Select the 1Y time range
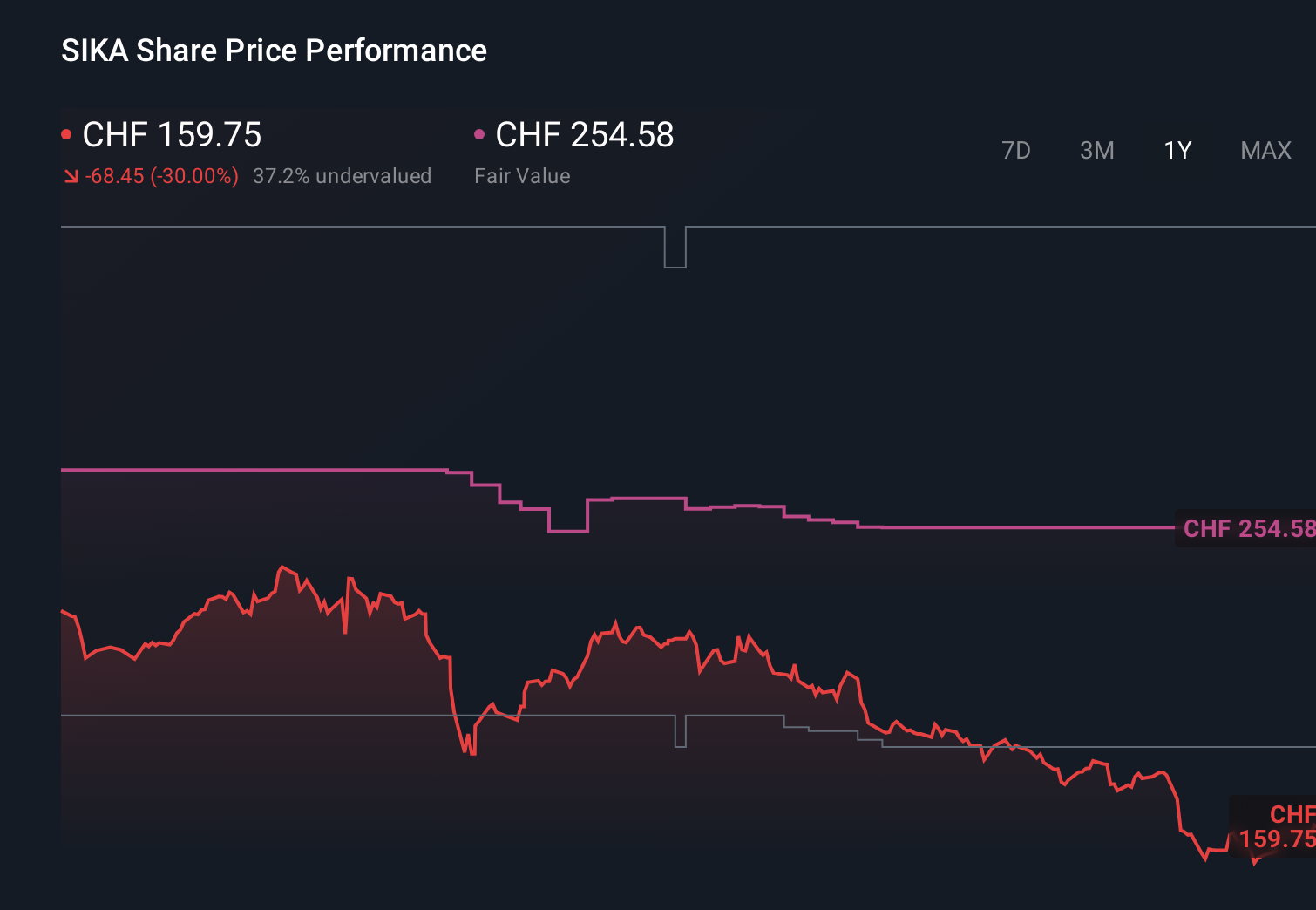 pyautogui.click(x=1177, y=150)
